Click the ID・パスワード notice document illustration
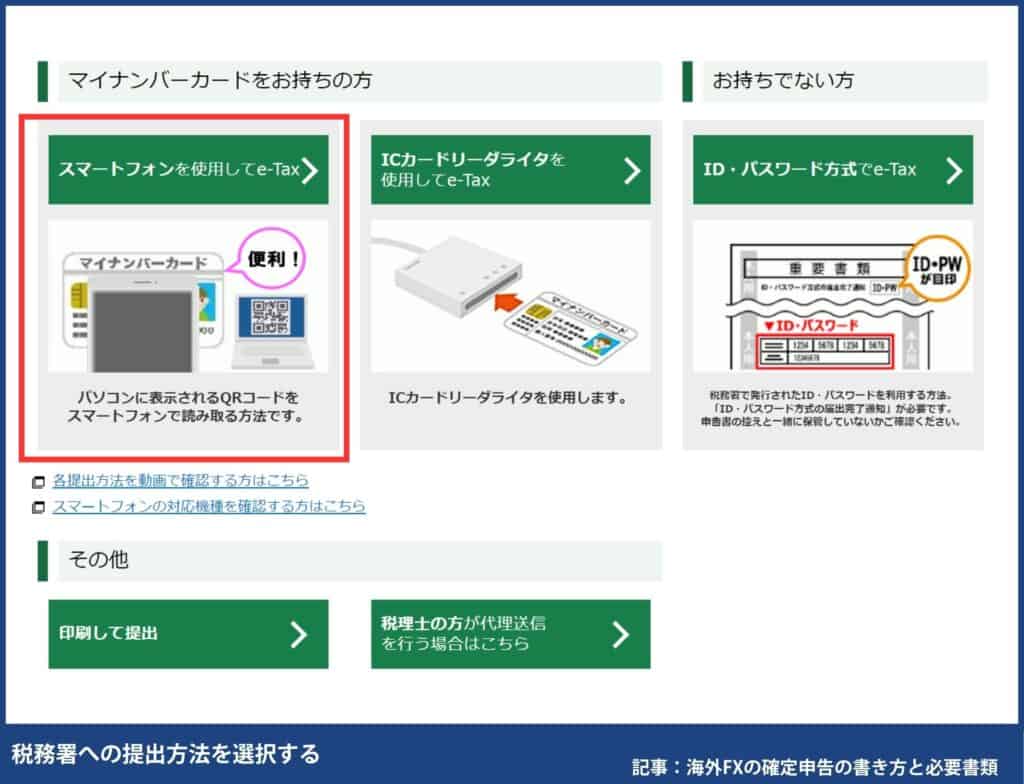This screenshot has height=784, width=1024. pos(833,297)
